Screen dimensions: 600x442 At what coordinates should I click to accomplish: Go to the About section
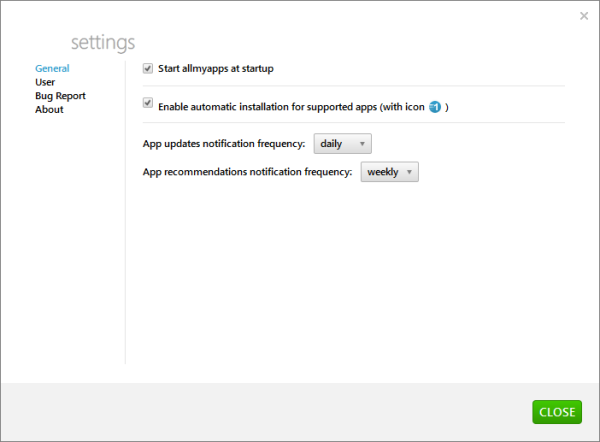click(x=49, y=110)
